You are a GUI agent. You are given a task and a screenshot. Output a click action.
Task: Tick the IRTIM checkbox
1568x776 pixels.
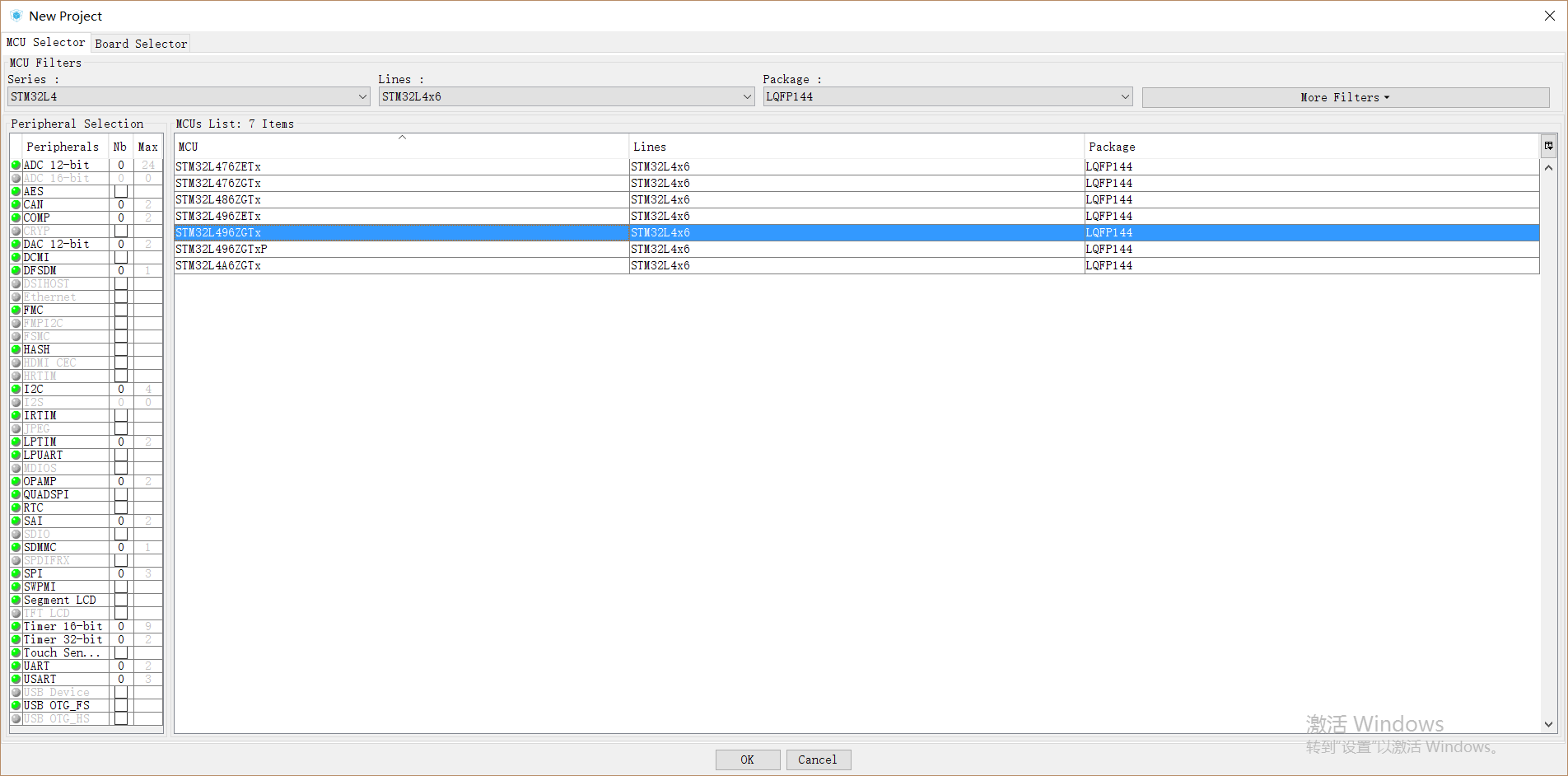coord(121,415)
